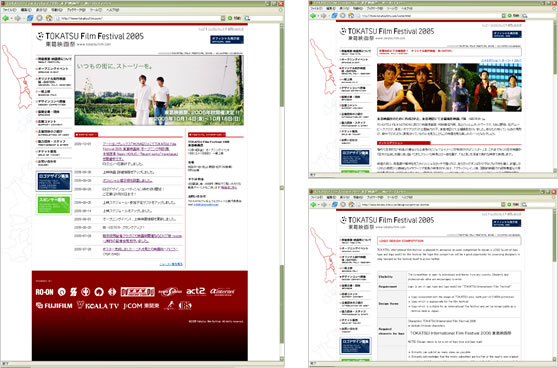The height and width of the screenshot is (368, 558).
Task: Click the Home icon in the homepage window toolbar
Action: (49, 18)
